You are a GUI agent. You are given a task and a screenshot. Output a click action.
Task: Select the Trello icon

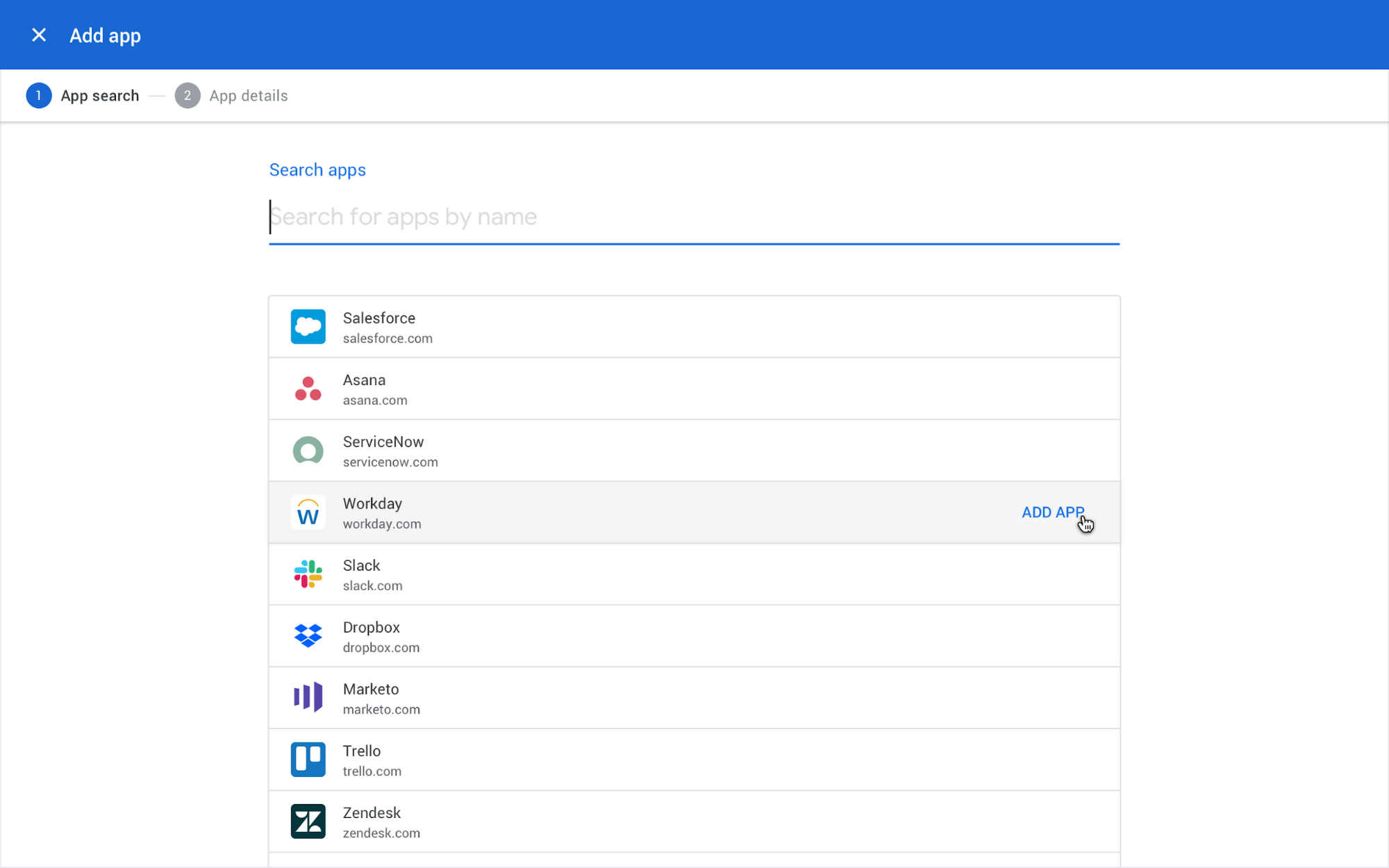(x=308, y=760)
